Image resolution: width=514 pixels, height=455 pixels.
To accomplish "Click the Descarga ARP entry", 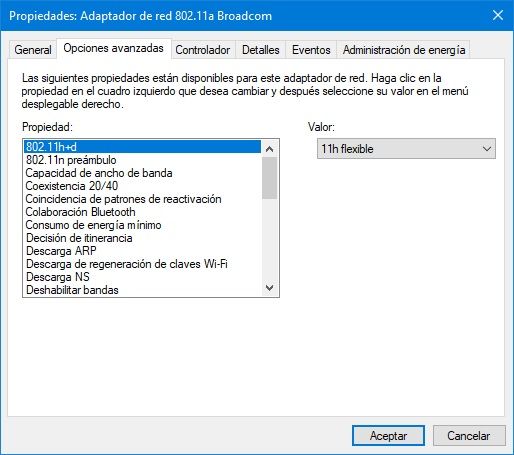I will pyautogui.click(x=142, y=251).
